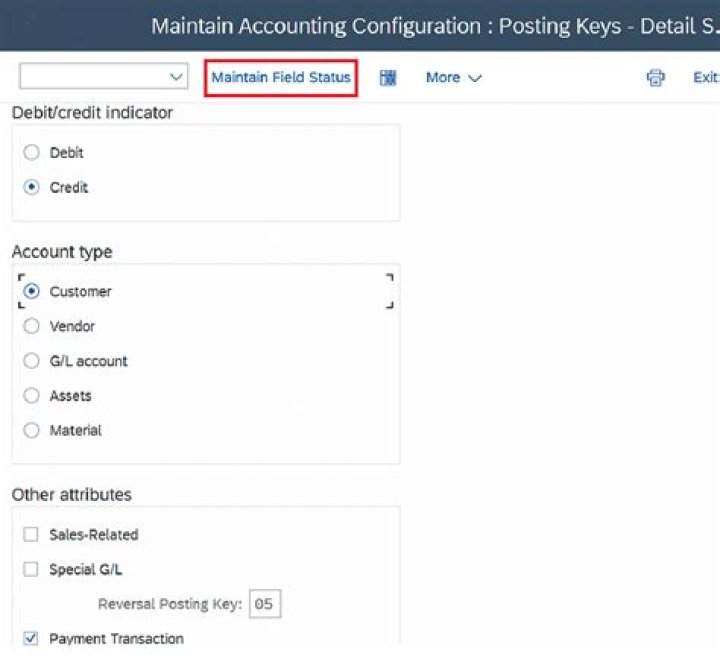Screen dimensions: 720x668
Task: Choose Vendor account type
Action: [31, 326]
